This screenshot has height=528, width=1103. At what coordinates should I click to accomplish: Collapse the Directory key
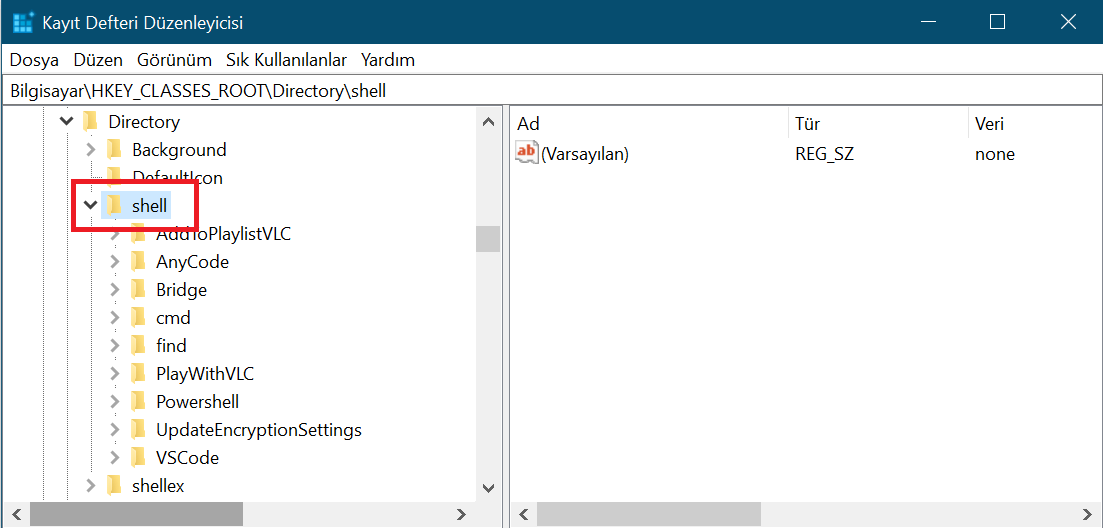pos(67,122)
